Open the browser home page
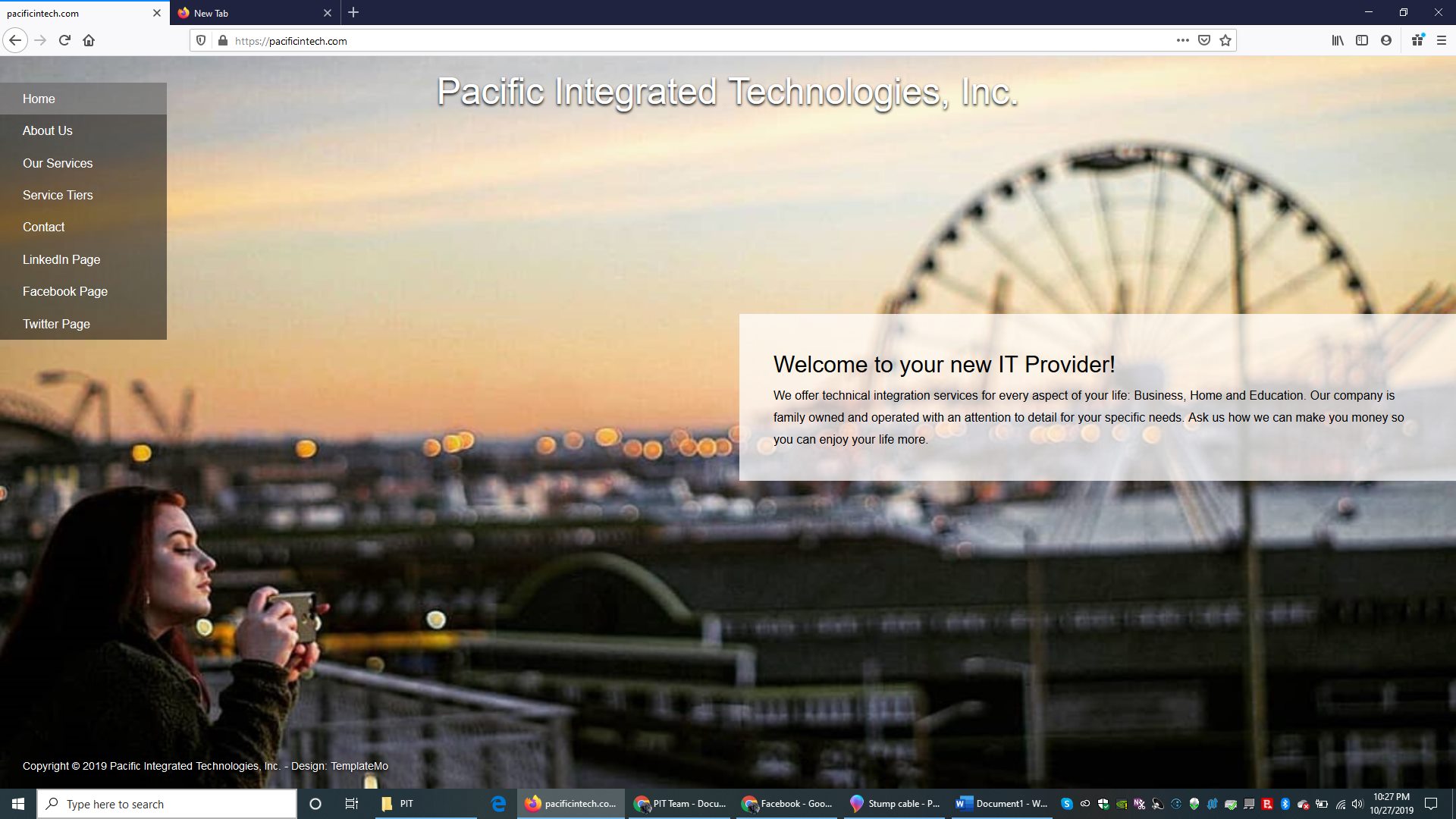The width and height of the screenshot is (1456, 819). coord(89,40)
